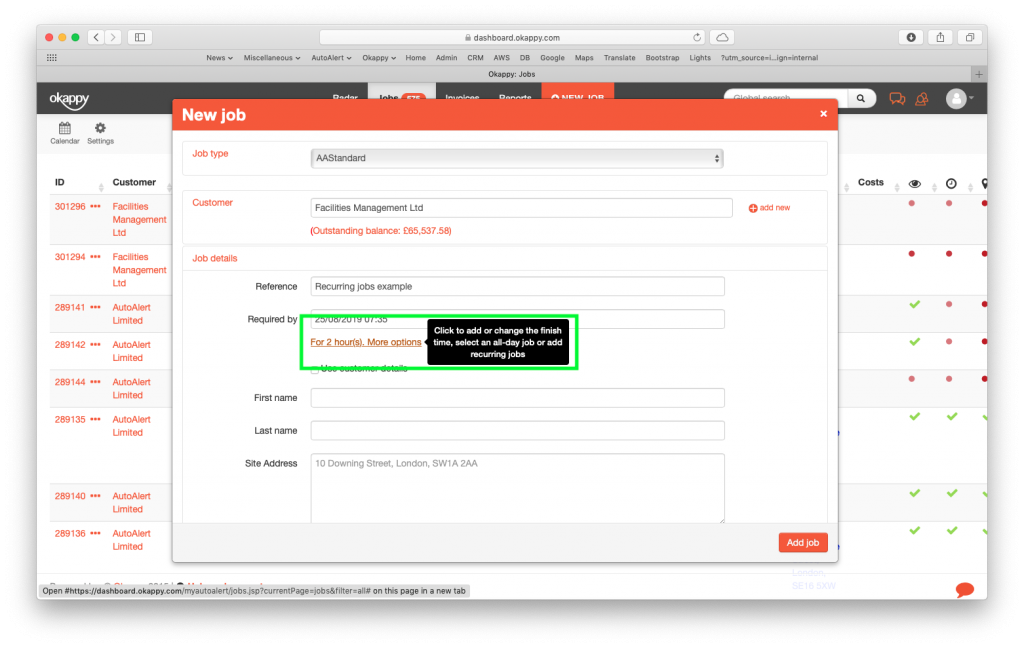Click the Reference input field
The image size is (1024, 648).
(517, 286)
